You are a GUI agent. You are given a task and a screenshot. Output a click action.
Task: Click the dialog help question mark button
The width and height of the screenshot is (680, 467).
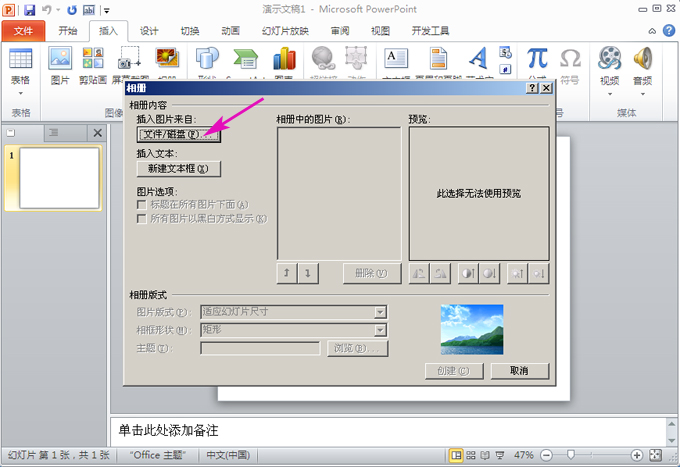pos(532,89)
